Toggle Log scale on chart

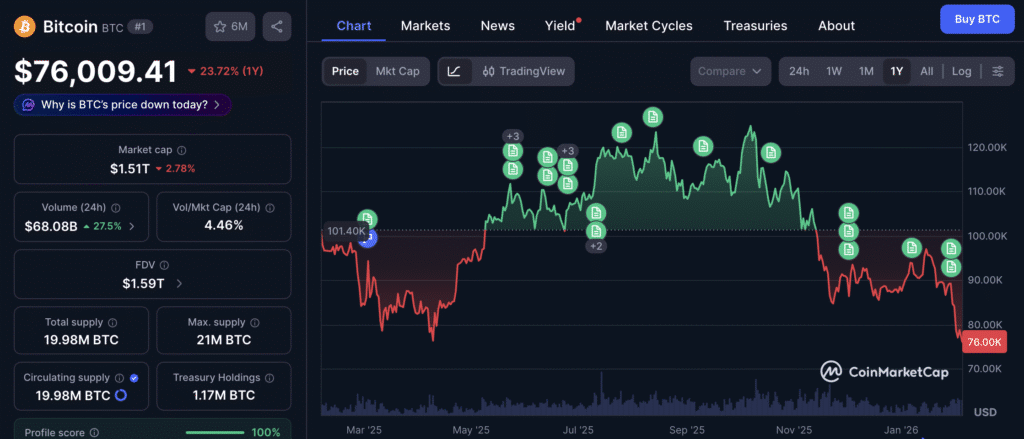click(961, 71)
